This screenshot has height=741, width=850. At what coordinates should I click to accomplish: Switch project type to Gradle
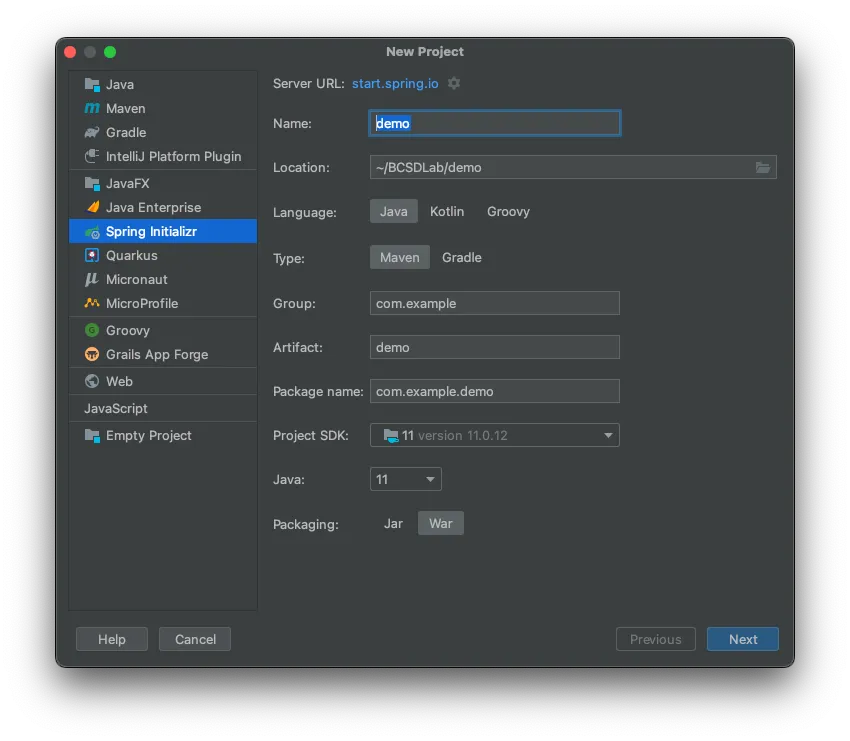click(x=462, y=257)
